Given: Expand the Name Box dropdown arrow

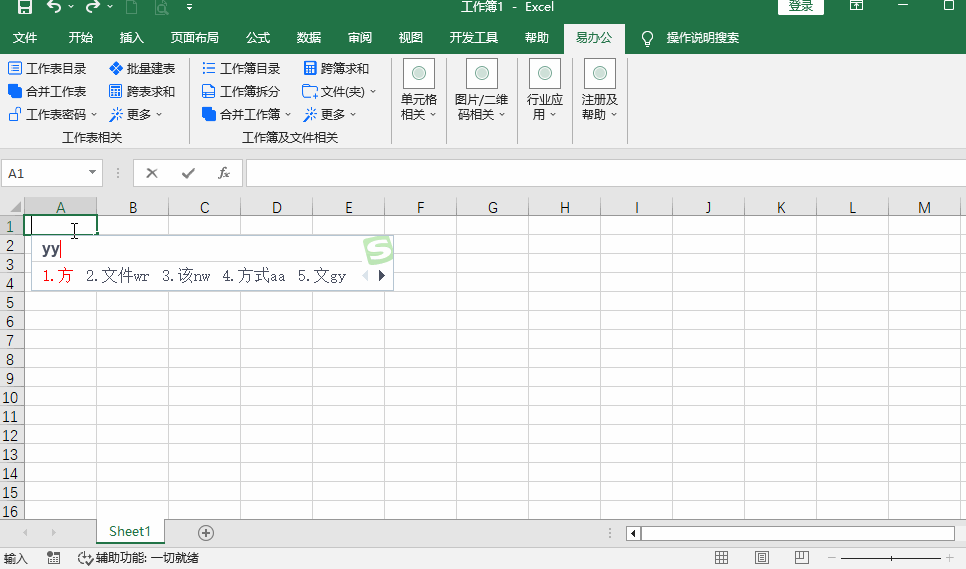Looking at the screenshot, I should pyautogui.click(x=92, y=172).
